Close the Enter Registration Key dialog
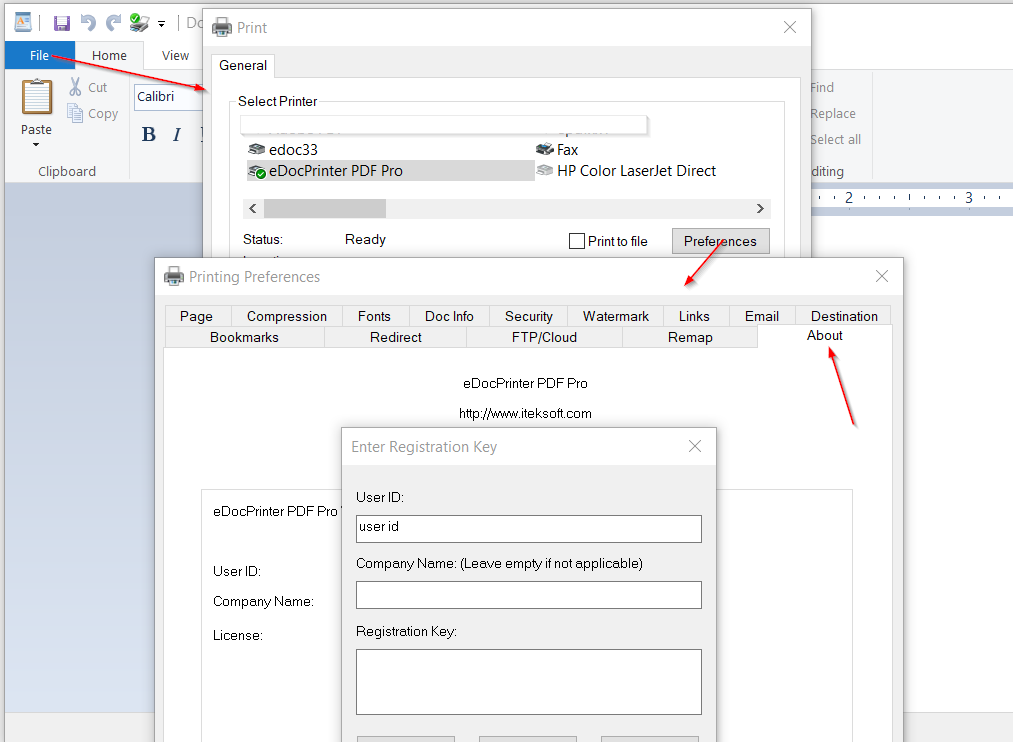 694,446
